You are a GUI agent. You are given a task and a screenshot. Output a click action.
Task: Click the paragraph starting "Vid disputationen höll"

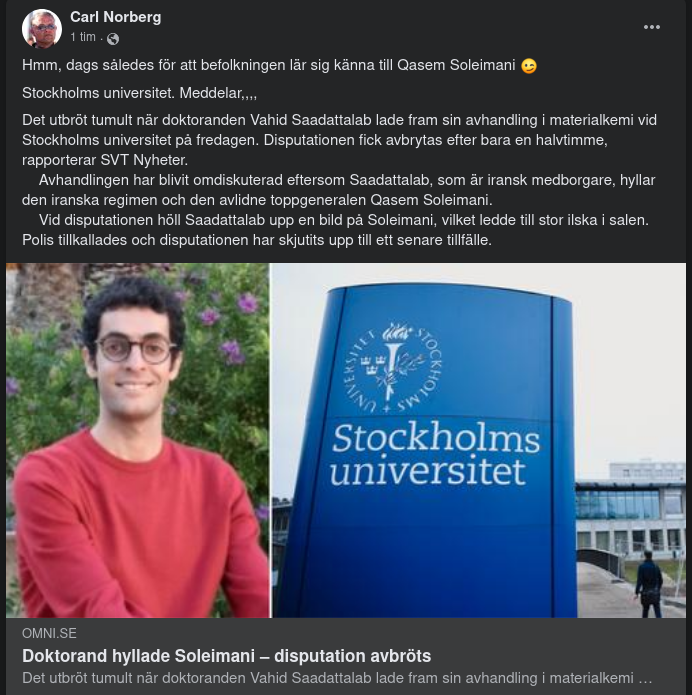point(340,230)
